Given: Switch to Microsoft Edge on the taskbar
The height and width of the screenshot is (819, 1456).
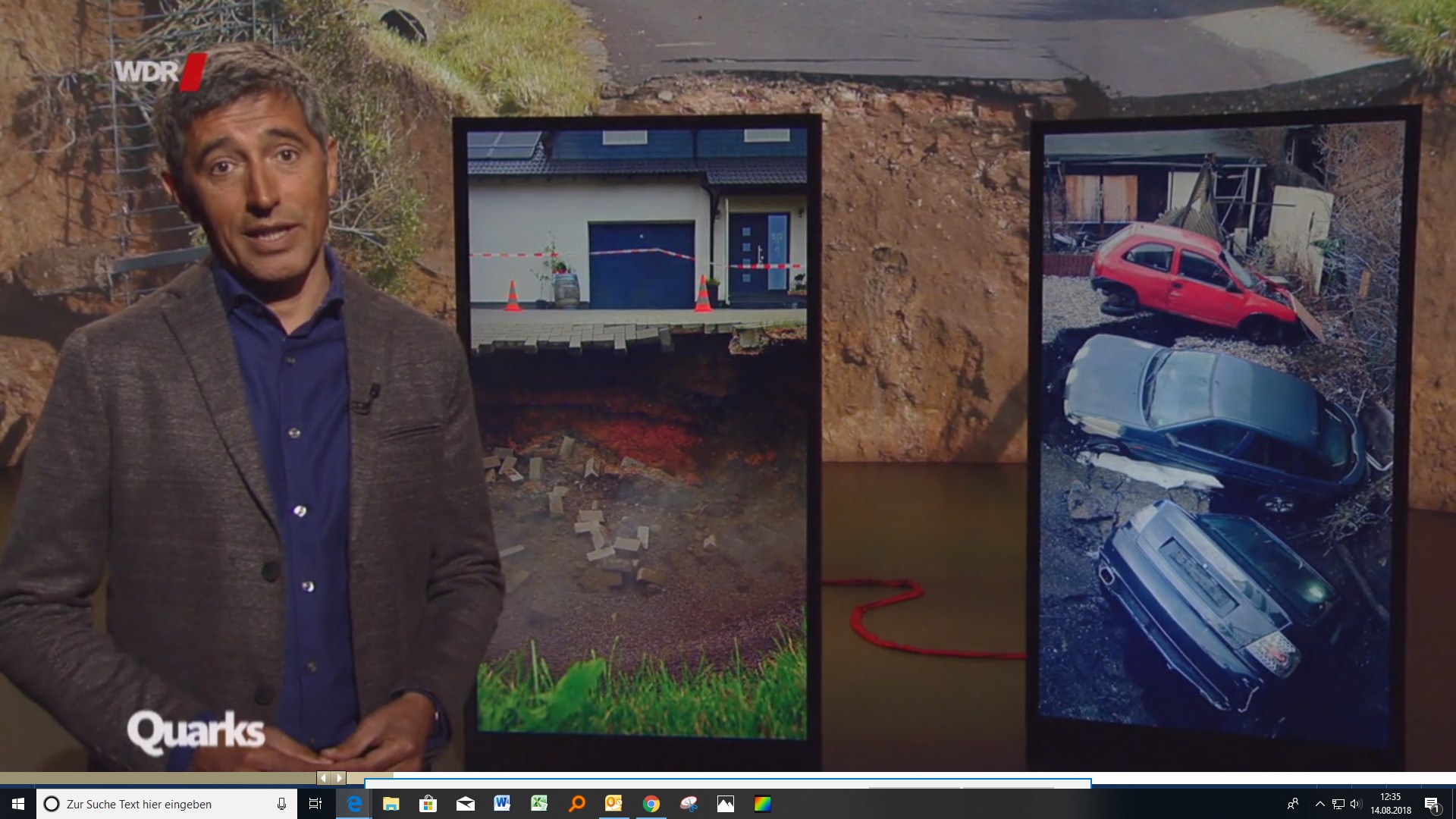Looking at the screenshot, I should point(353,804).
